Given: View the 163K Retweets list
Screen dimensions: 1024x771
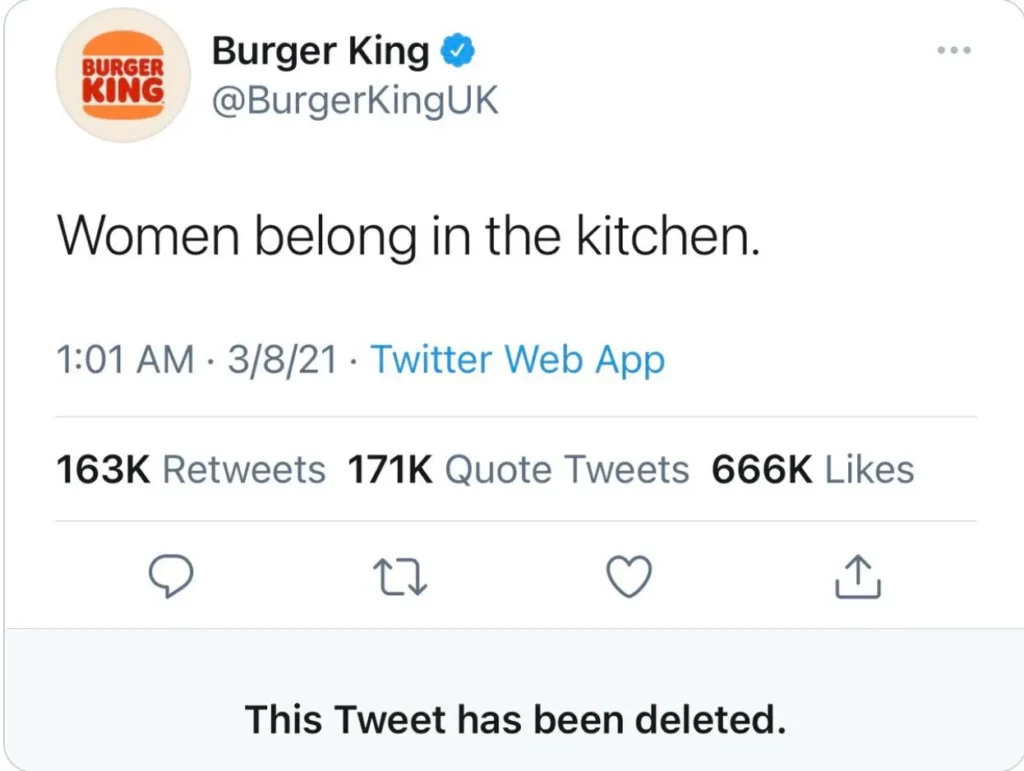Looking at the screenshot, I should [190, 470].
